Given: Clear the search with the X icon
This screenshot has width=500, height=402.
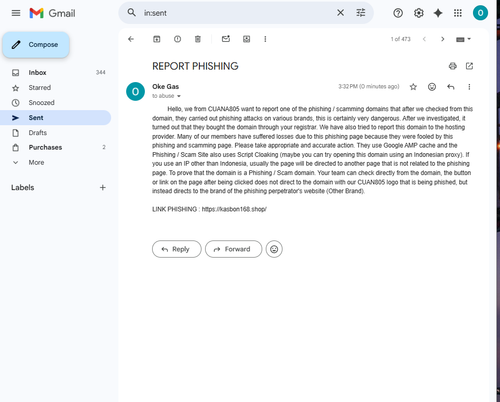Looking at the screenshot, I should 340,13.
